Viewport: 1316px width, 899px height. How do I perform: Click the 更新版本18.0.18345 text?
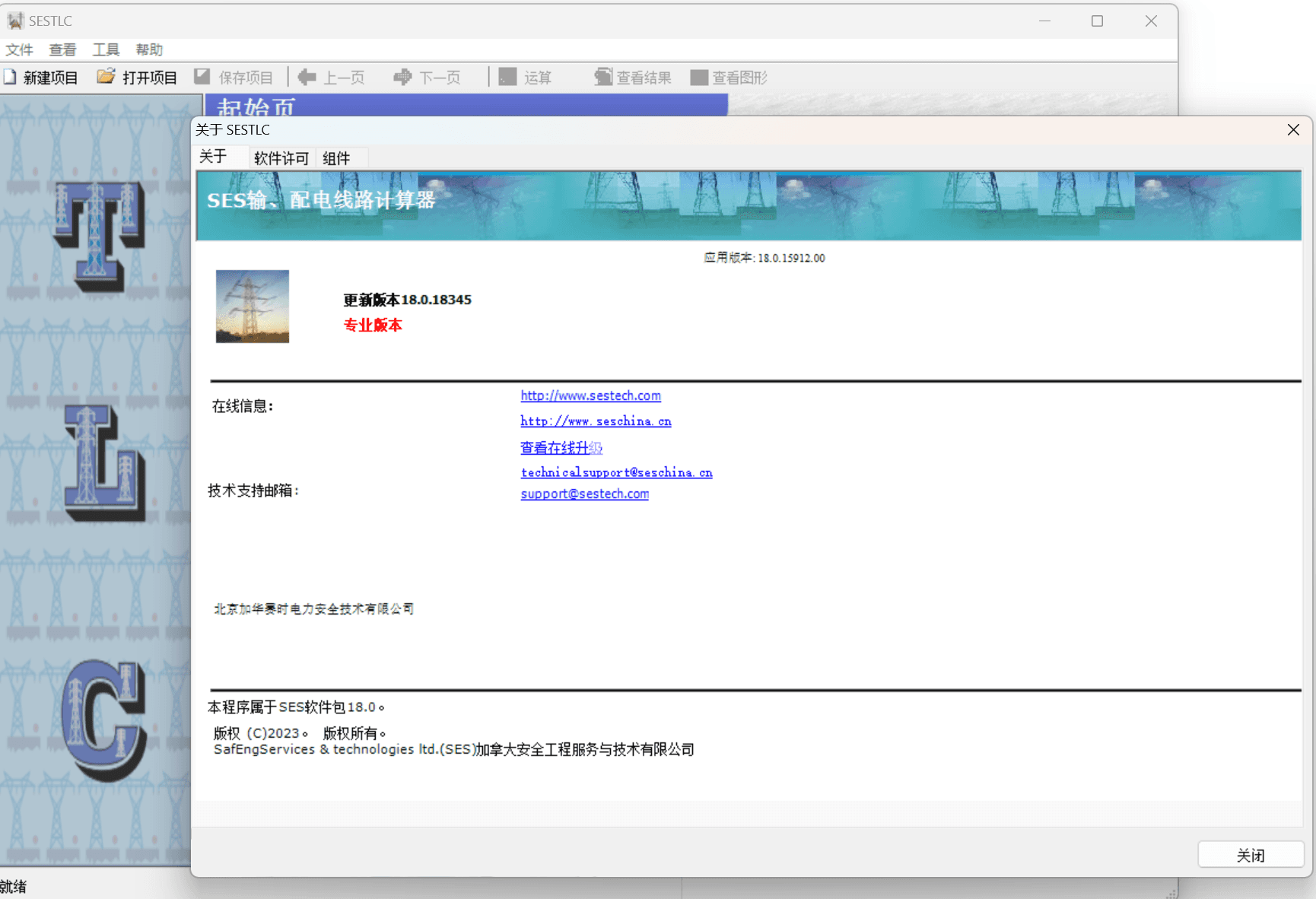[407, 300]
